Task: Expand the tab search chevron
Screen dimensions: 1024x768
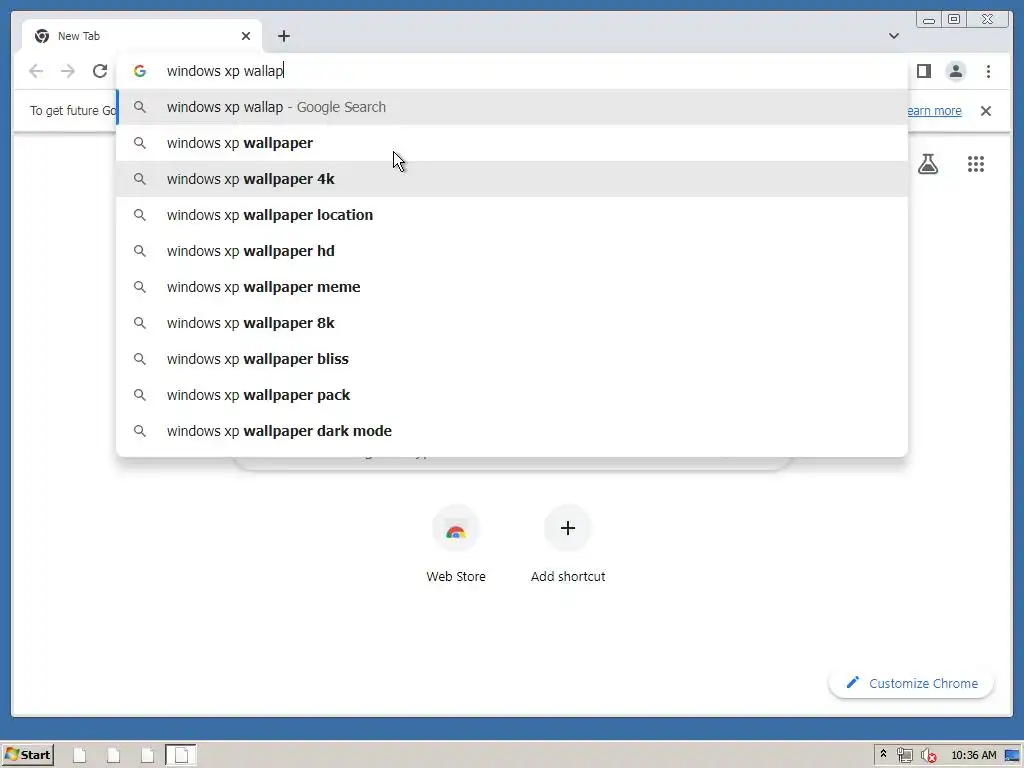Action: [893, 36]
